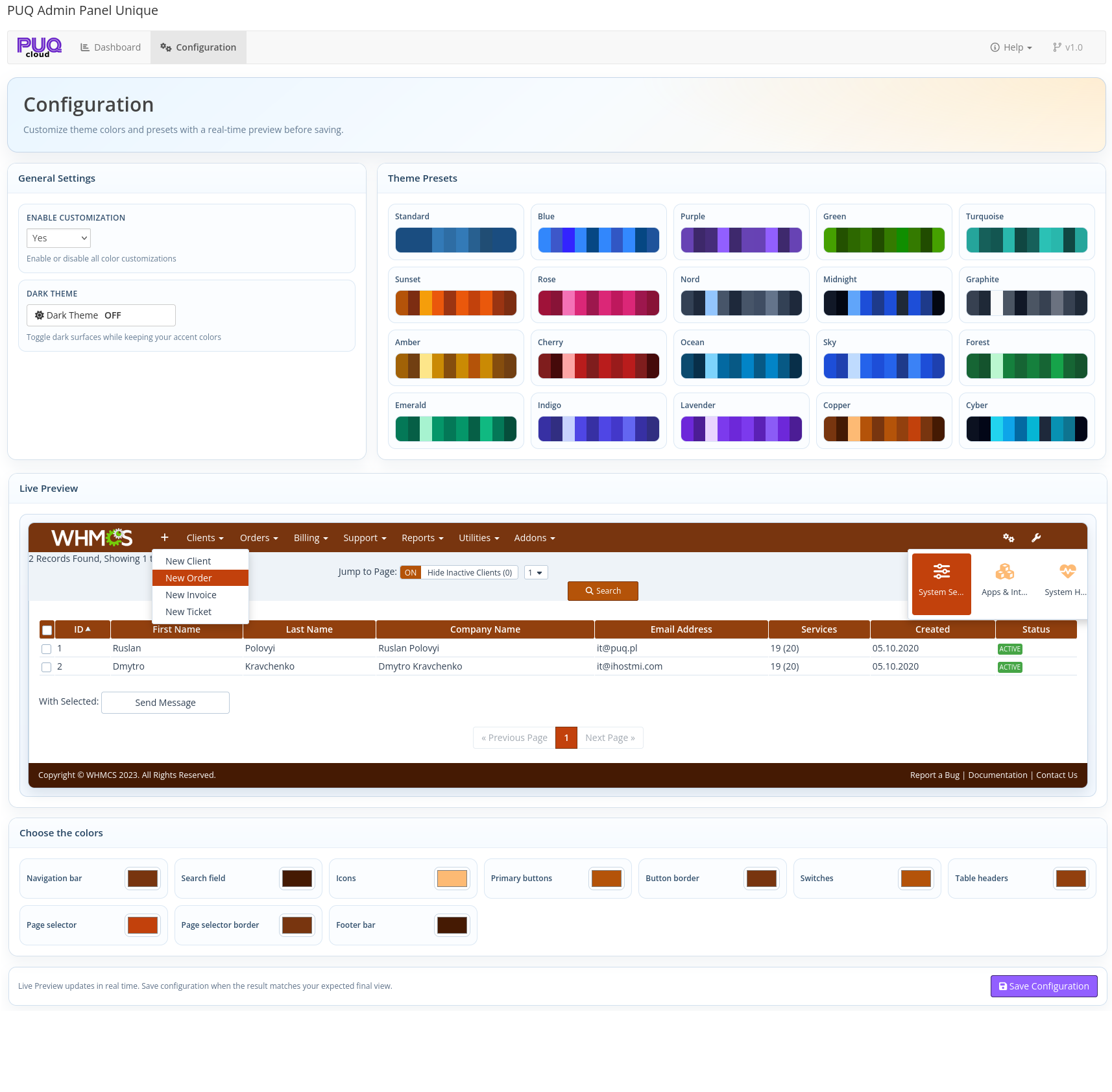Open the System Health tile
Image resolution: width=1112 pixels, height=1092 pixels.
[1065, 579]
